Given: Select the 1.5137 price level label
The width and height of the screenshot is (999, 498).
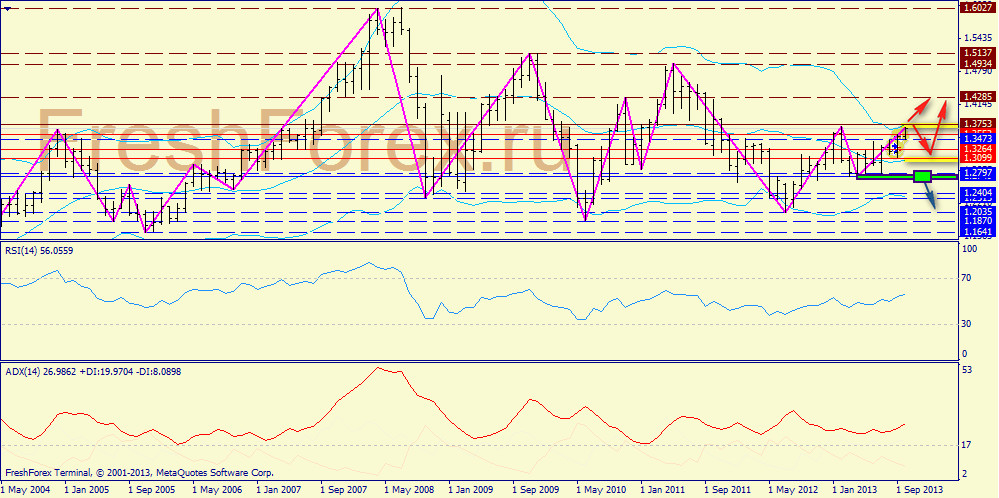Looking at the screenshot, I should coord(975,53).
